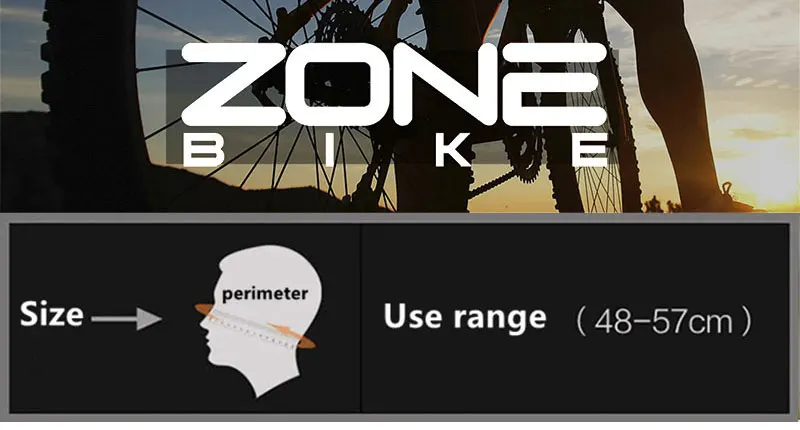The height and width of the screenshot is (430, 800).
Task: Click the rear cassette sprocket silhouette
Action: [x=337, y=26]
